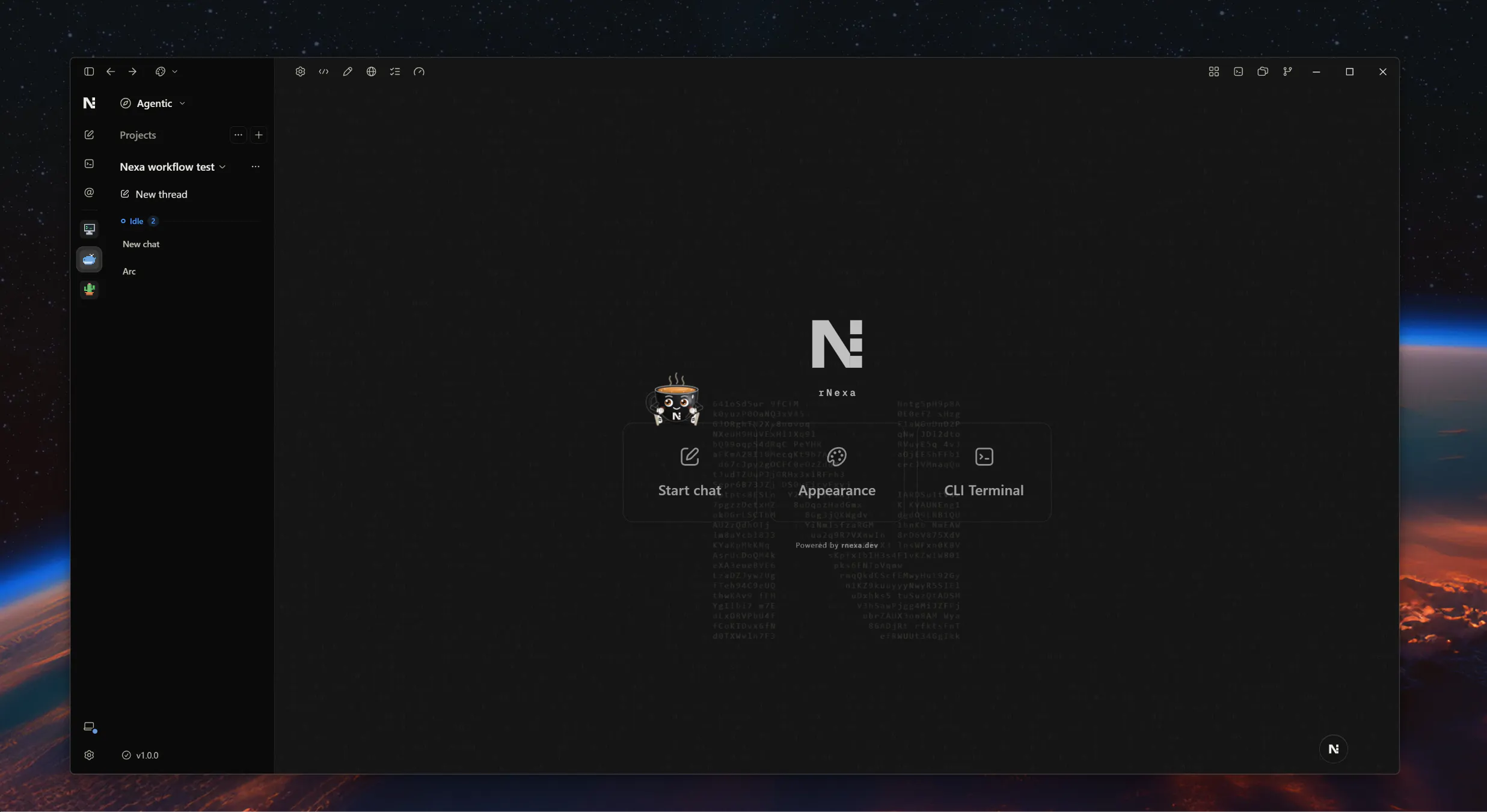Open the settings gear in top toolbar
Viewport: 1487px width, 812px height.
300,72
